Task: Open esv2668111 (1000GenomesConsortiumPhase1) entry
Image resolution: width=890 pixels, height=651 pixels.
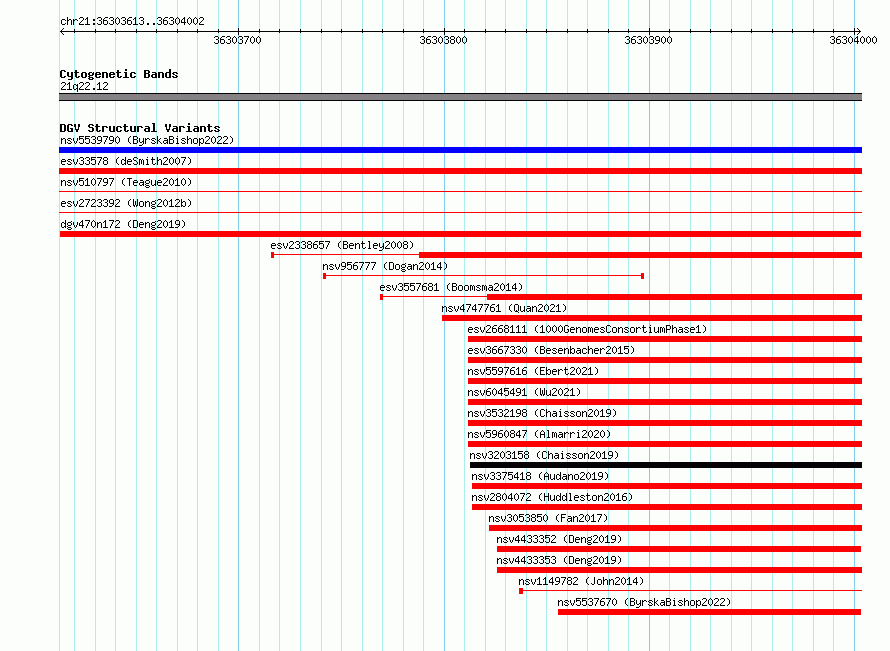Action: tap(587, 329)
